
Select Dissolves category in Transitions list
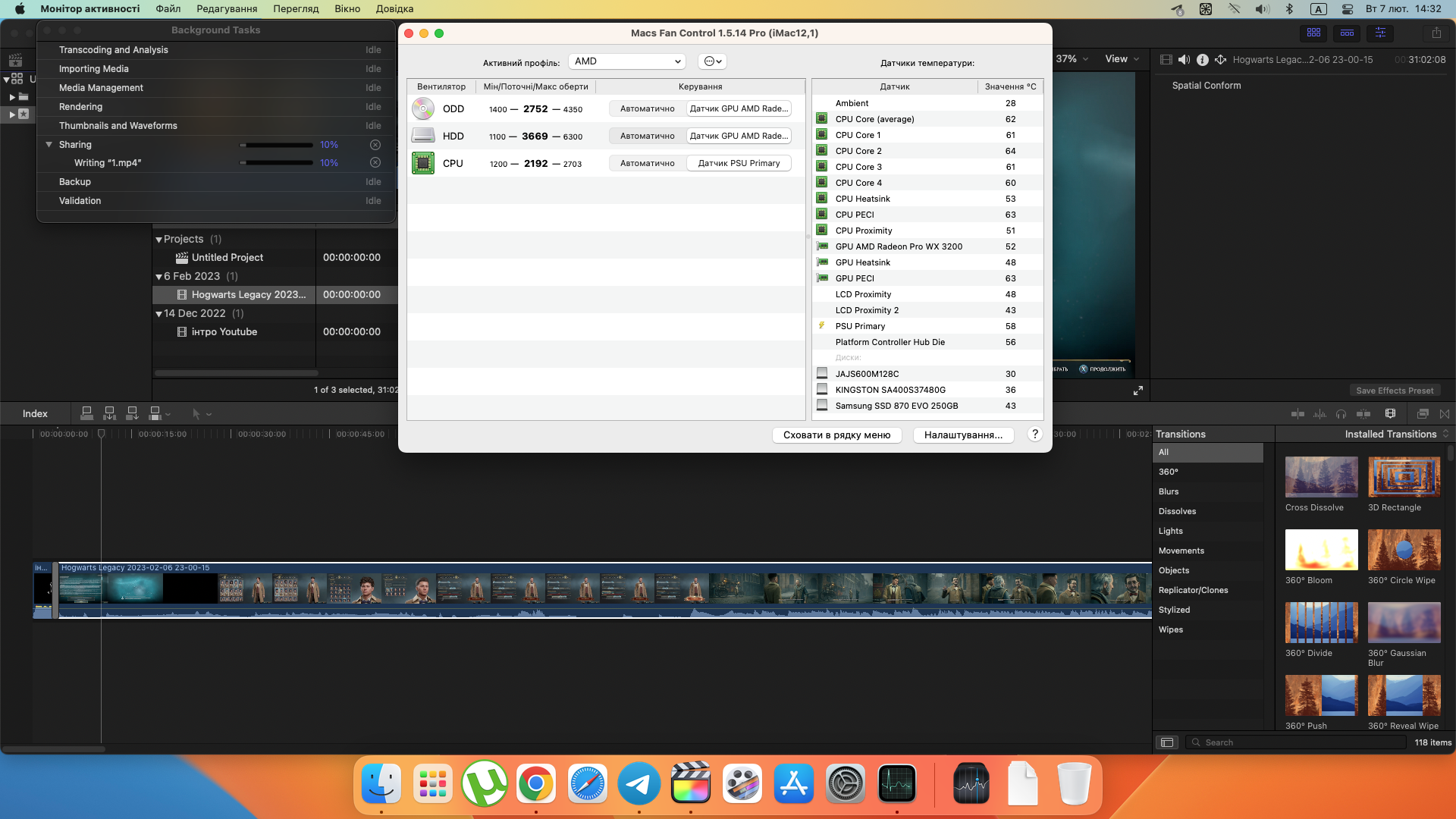click(1177, 511)
